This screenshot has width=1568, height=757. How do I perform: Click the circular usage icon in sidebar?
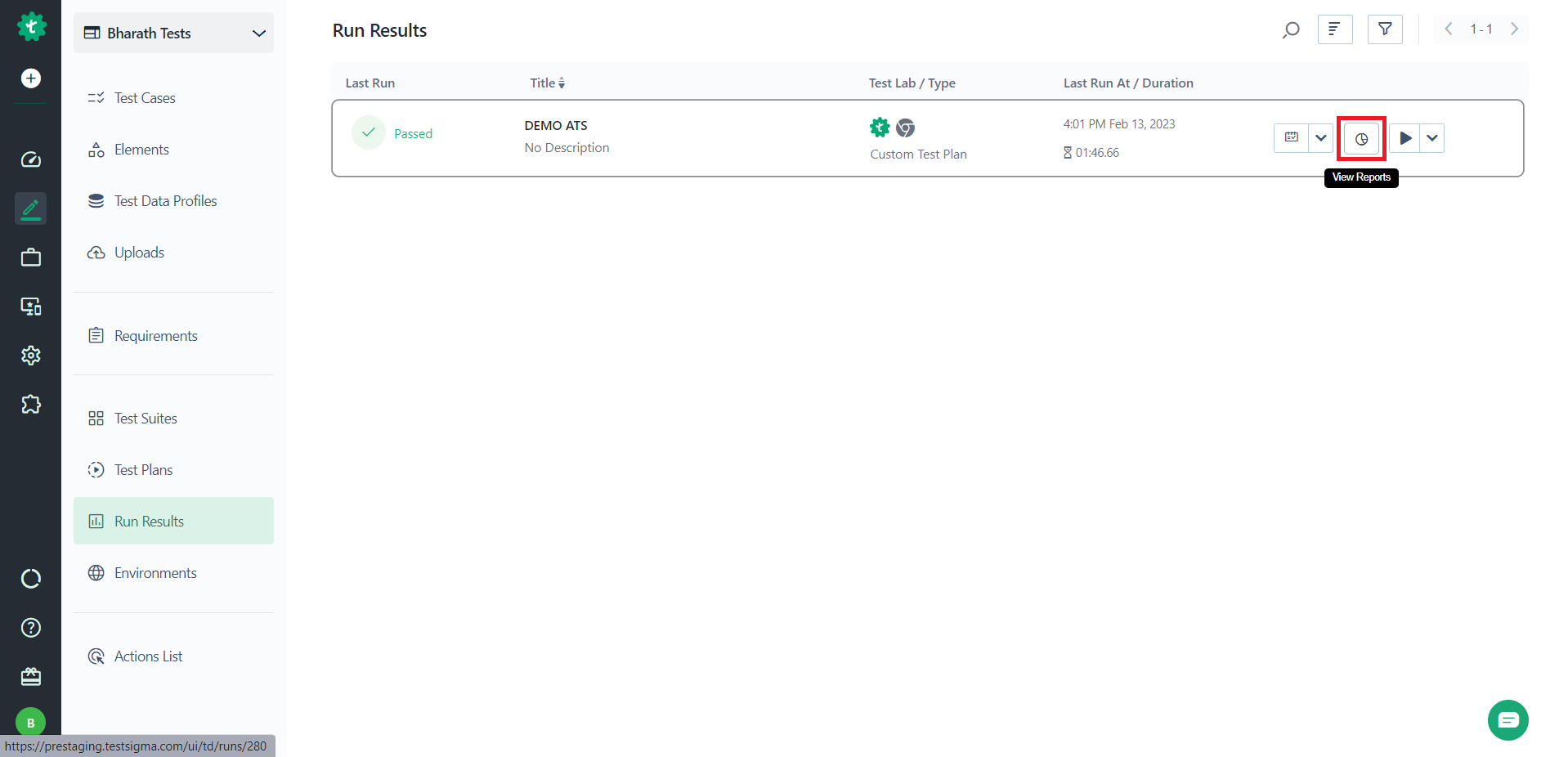pos(31,579)
